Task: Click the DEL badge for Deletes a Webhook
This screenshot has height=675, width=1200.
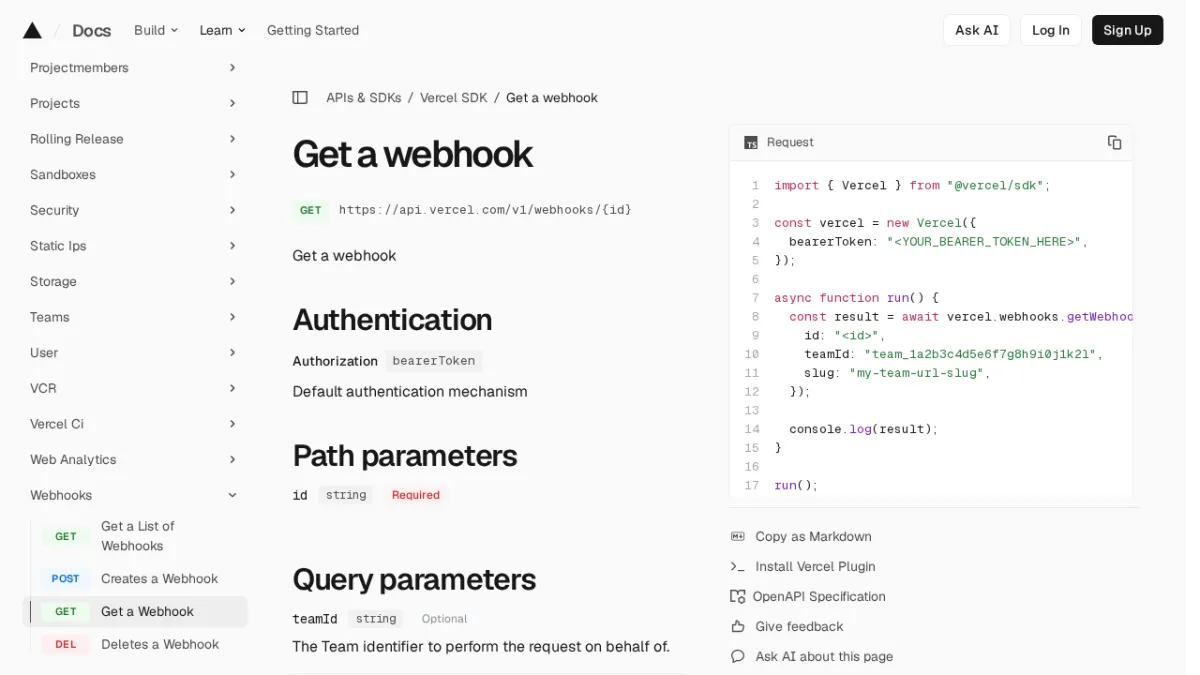Action: coord(66,644)
